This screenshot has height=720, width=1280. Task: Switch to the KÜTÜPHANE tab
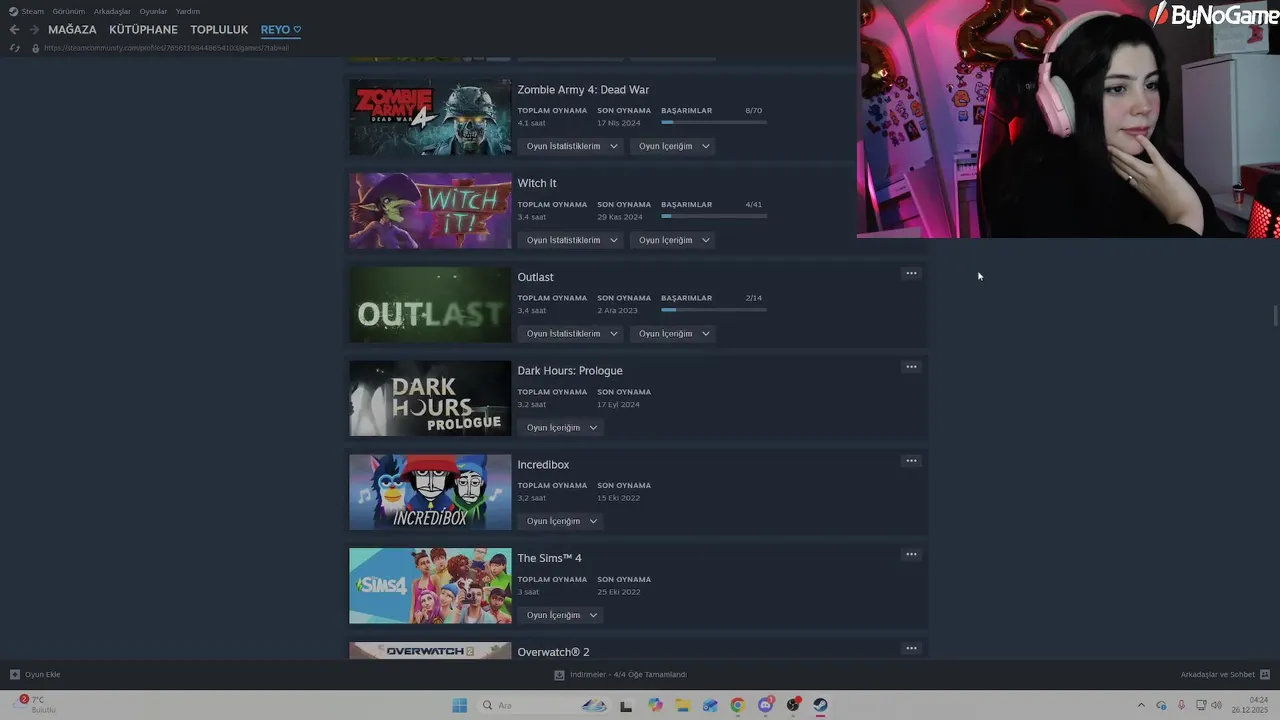click(x=143, y=30)
